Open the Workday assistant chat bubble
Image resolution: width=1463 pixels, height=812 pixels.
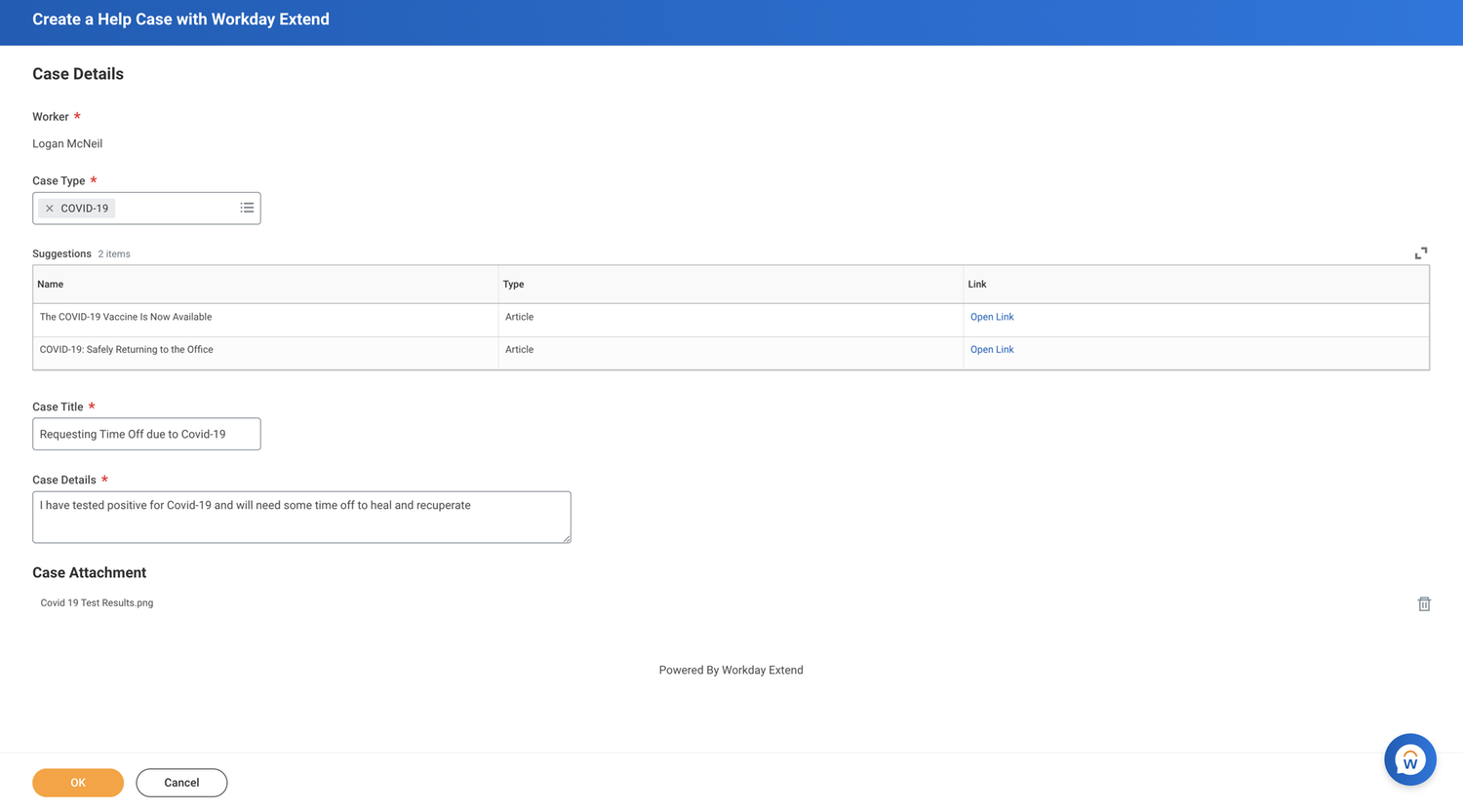(x=1409, y=759)
